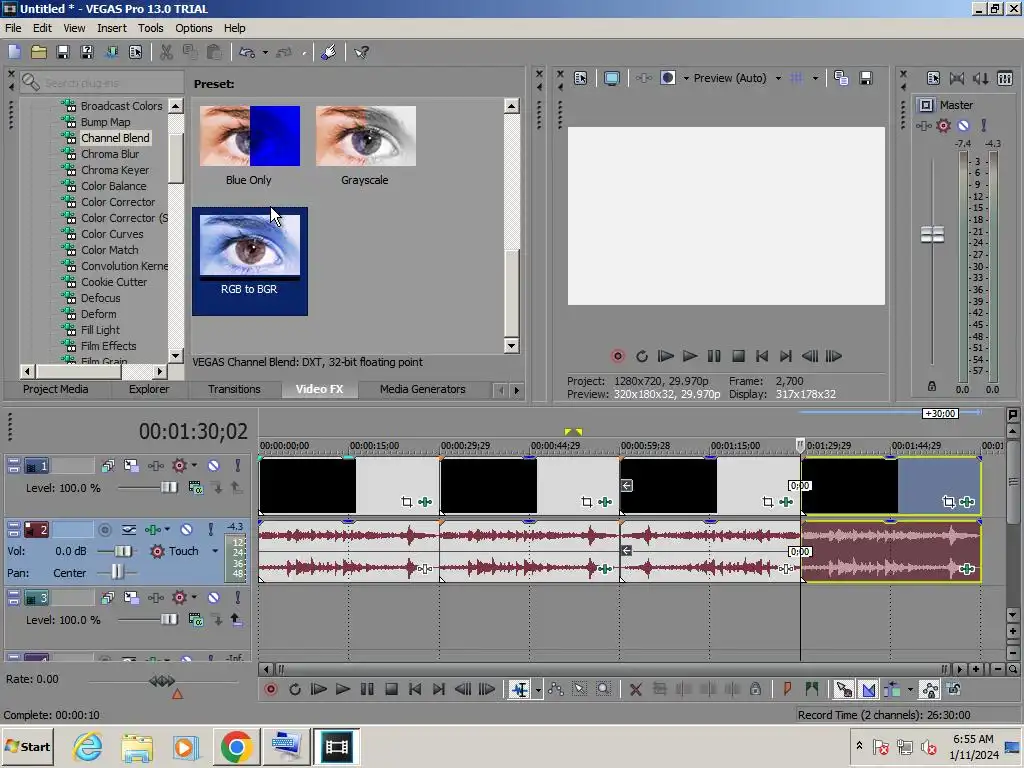Screen dimensions: 1024x768
Task: Toggle Automatic Crossfades button
Action: [869, 689]
